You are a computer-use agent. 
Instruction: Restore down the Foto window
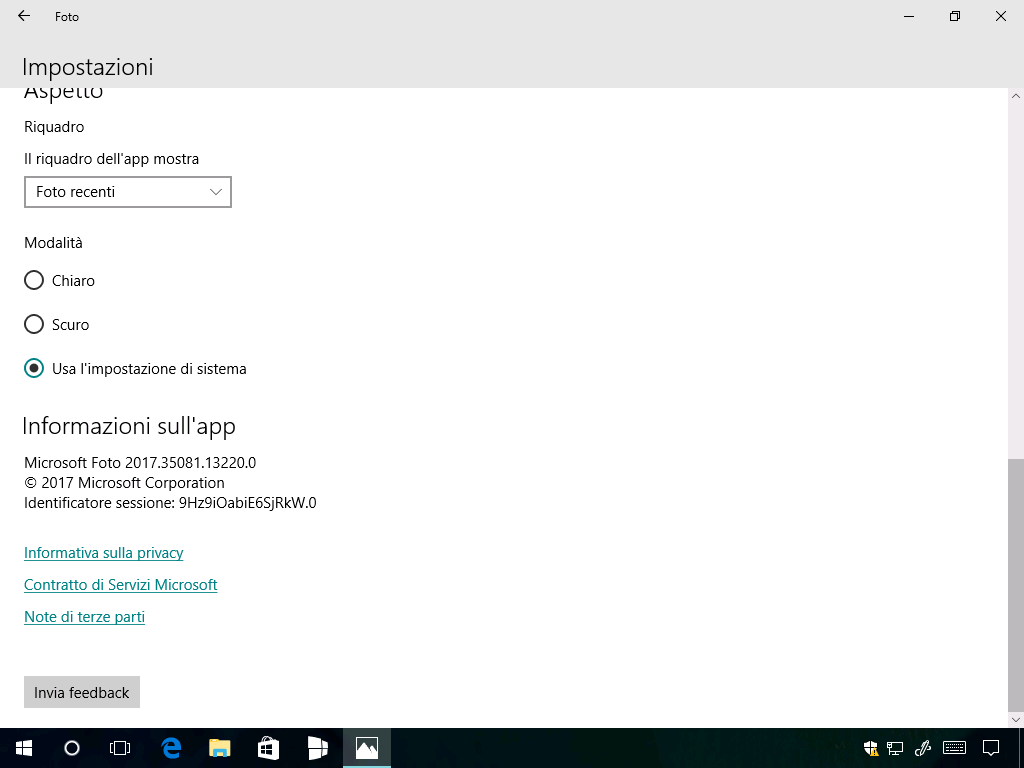point(955,16)
